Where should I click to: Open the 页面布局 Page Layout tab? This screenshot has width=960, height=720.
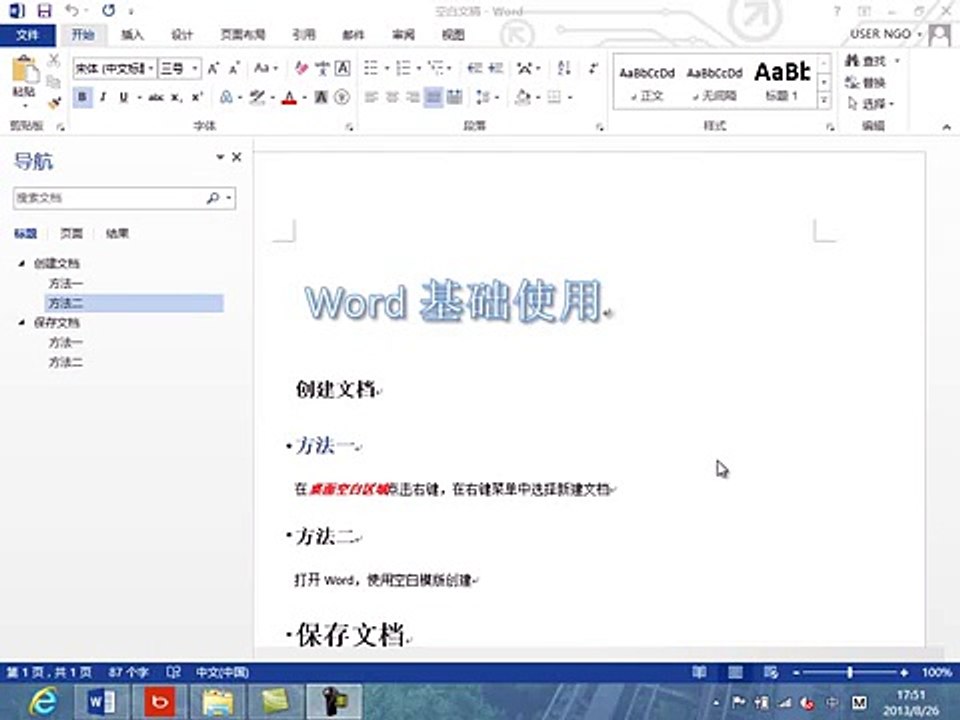[242, 35]
